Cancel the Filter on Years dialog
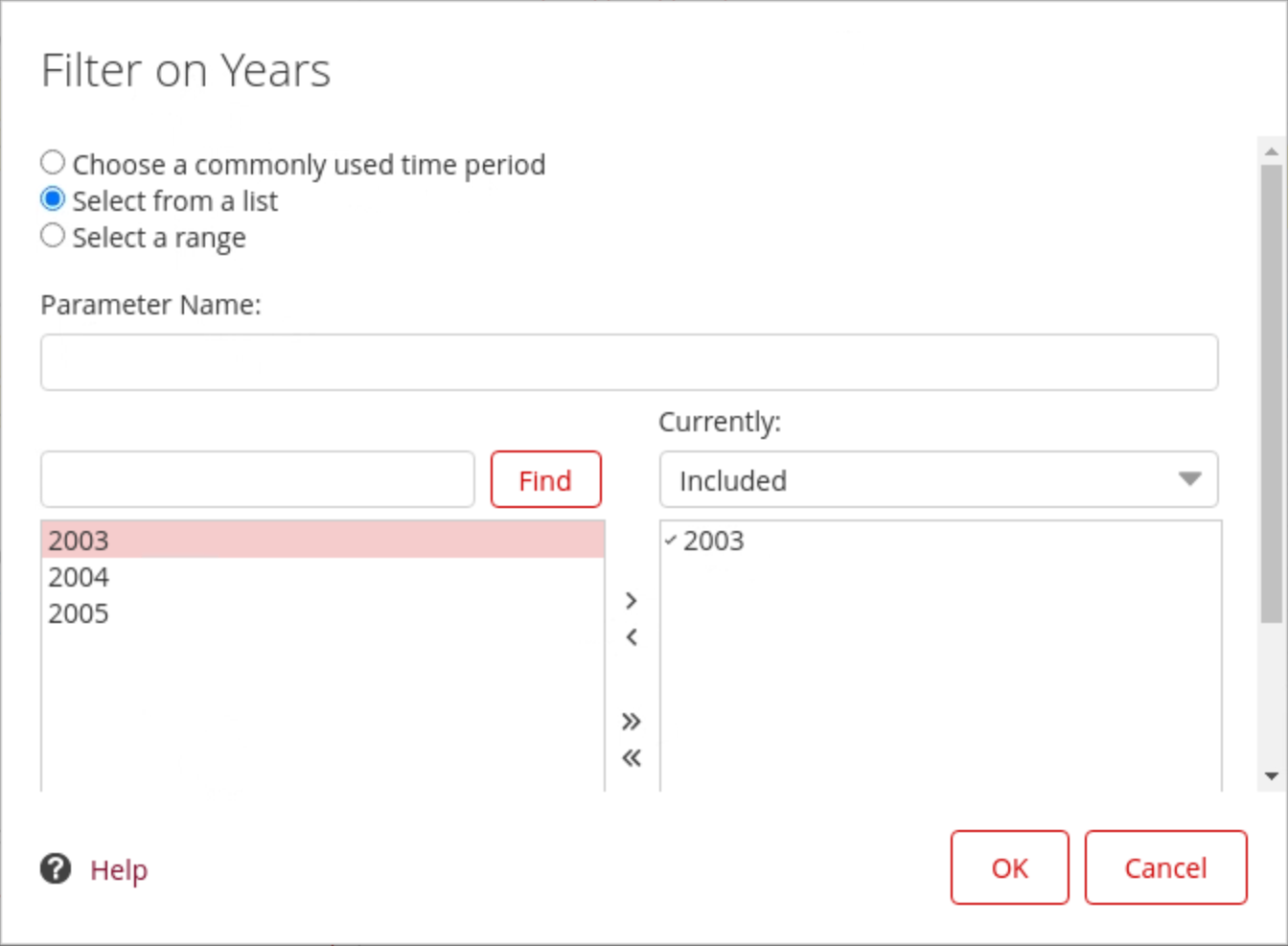 pyautogui.click(x=1165, y=867)
